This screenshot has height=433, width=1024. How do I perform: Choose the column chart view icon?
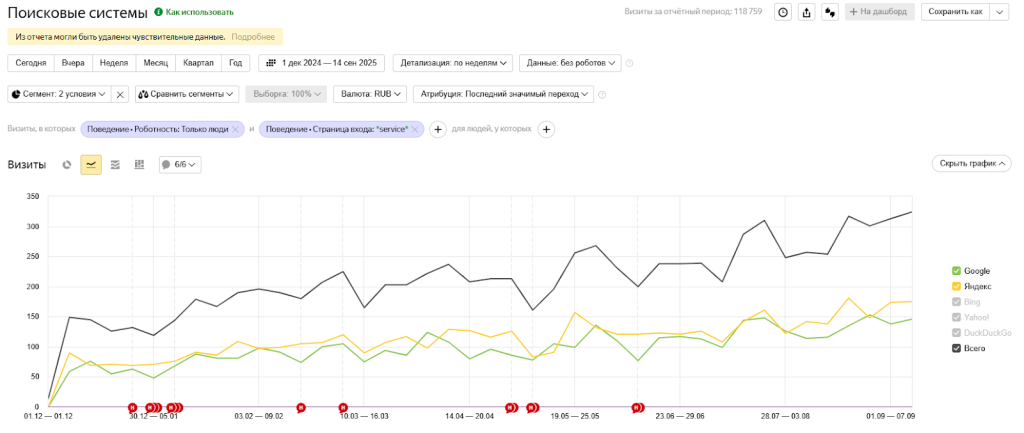point(139,164)
